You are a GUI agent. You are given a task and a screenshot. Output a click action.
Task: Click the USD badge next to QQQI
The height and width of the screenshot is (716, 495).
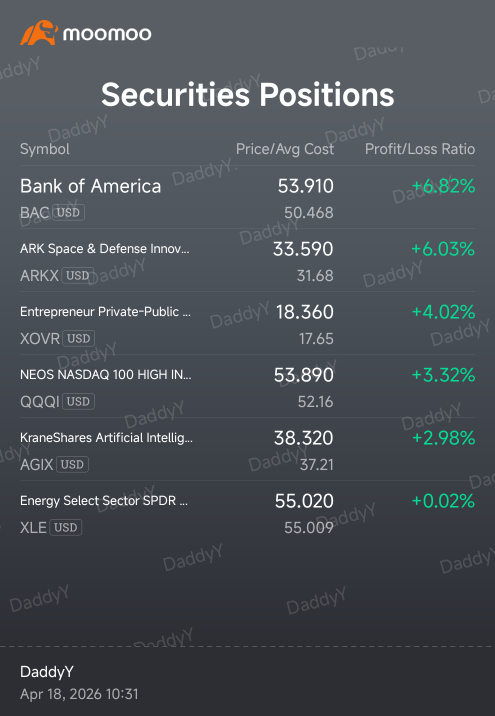pos(78,401)
